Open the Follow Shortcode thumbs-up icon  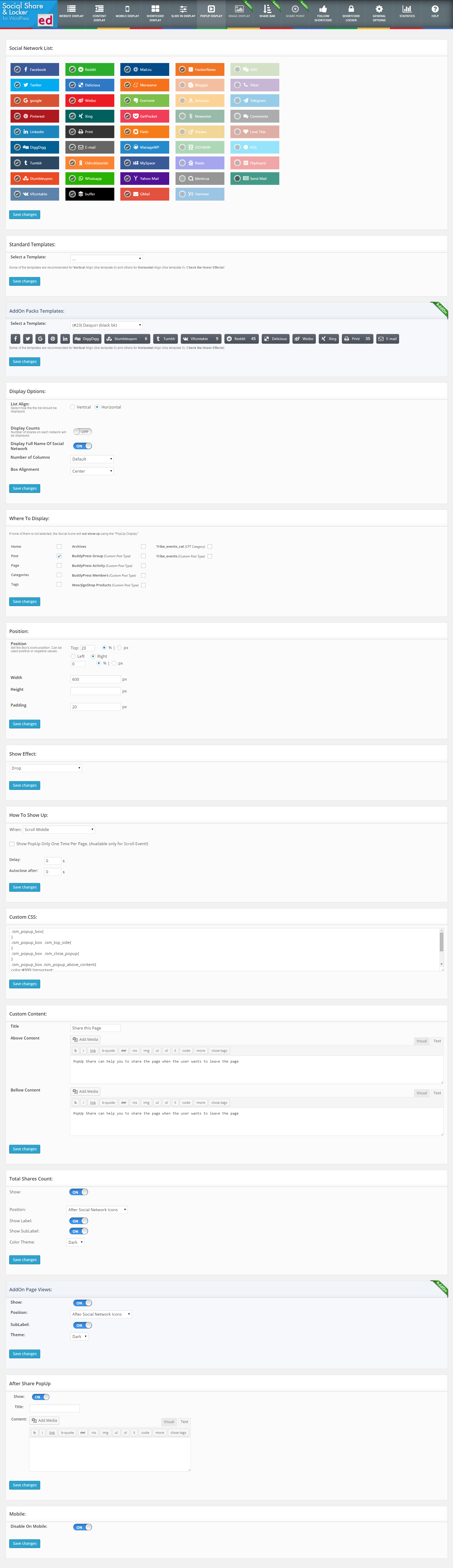pos(323,9)
